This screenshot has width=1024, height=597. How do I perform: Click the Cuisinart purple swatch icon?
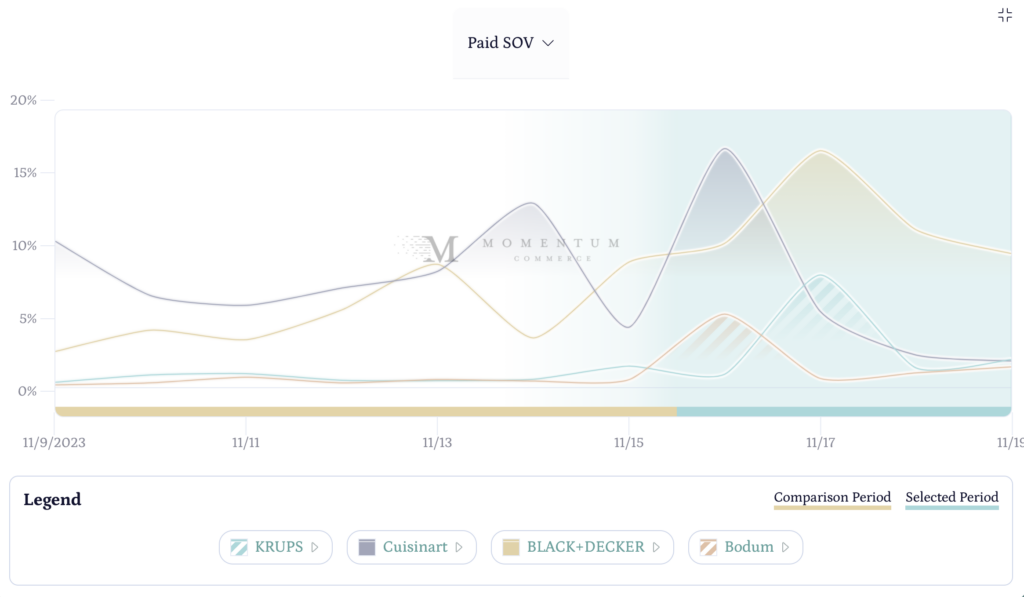(x=366, y=547)
